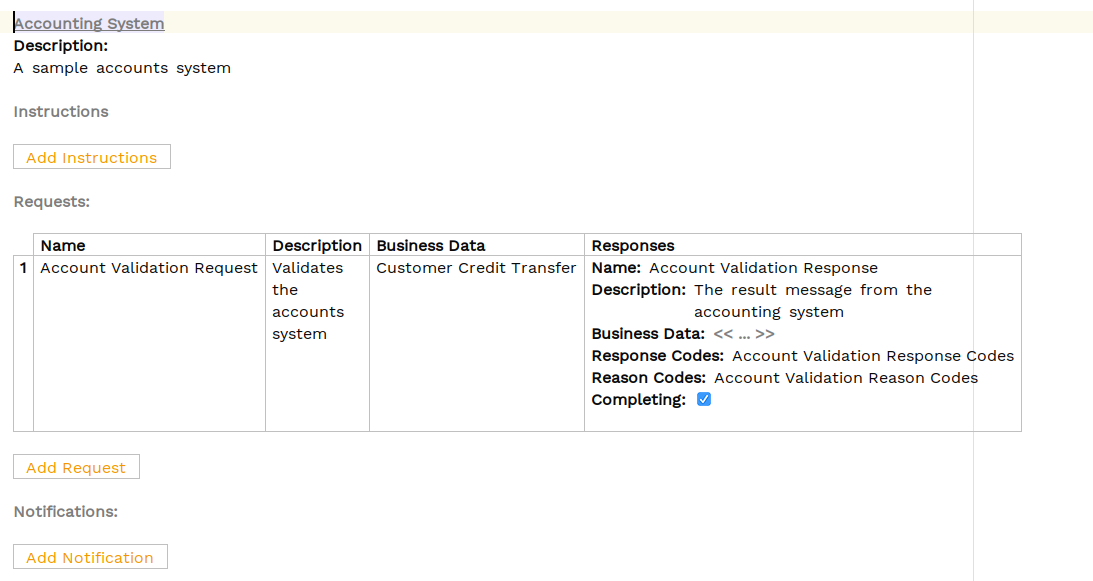Viewport: 1093px width, 581px height.
Task: Click the Add Instructions button
Action: tap(92, 157)
